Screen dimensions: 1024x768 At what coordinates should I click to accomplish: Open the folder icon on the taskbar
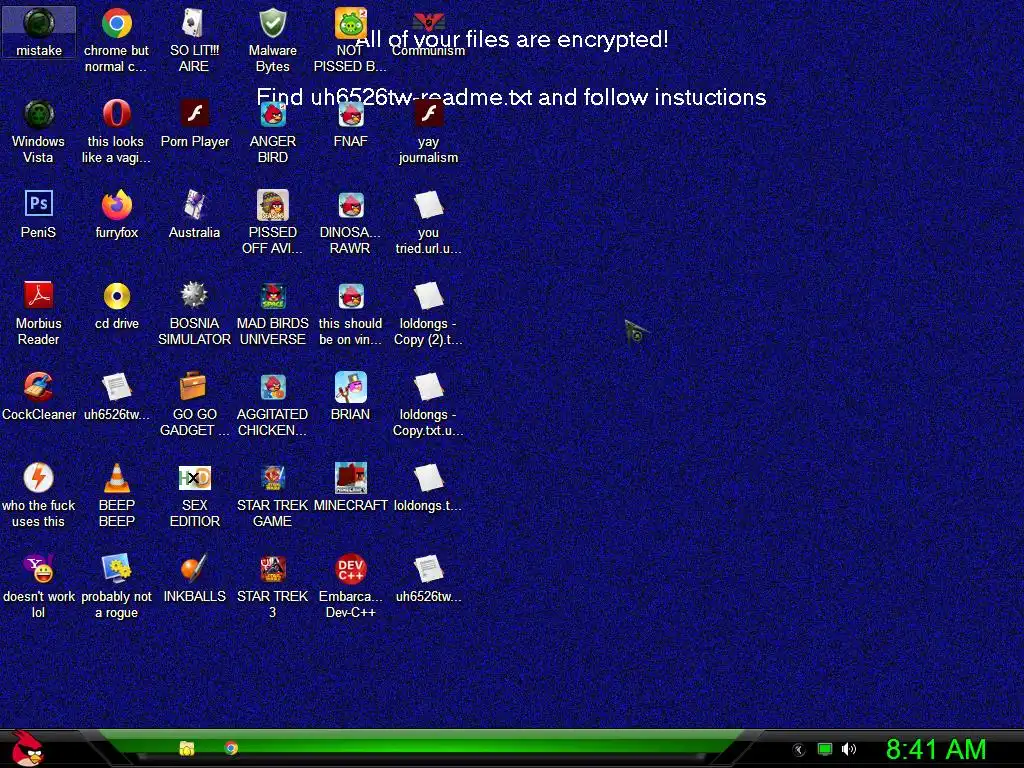187,748
